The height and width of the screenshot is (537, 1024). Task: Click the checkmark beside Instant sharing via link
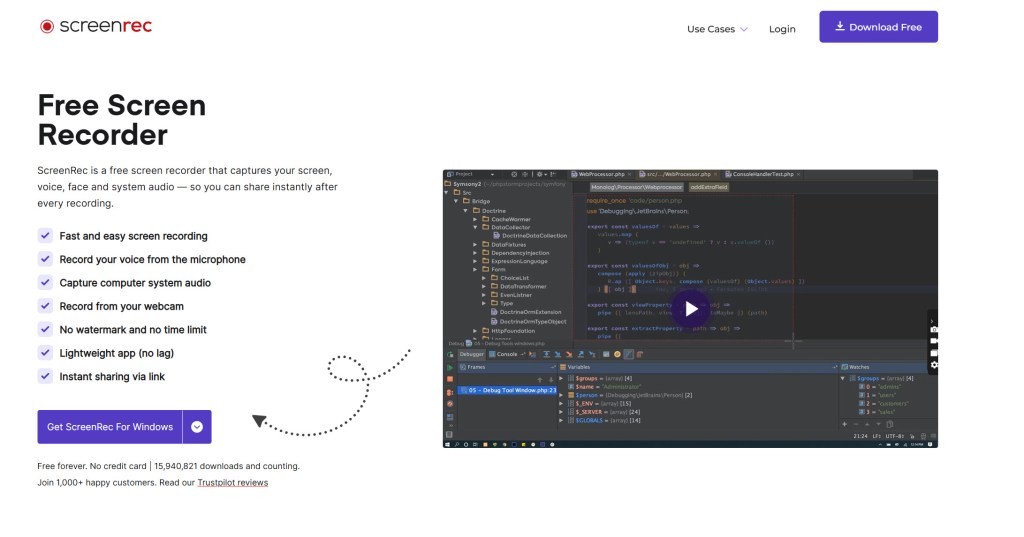pos(45,376)
